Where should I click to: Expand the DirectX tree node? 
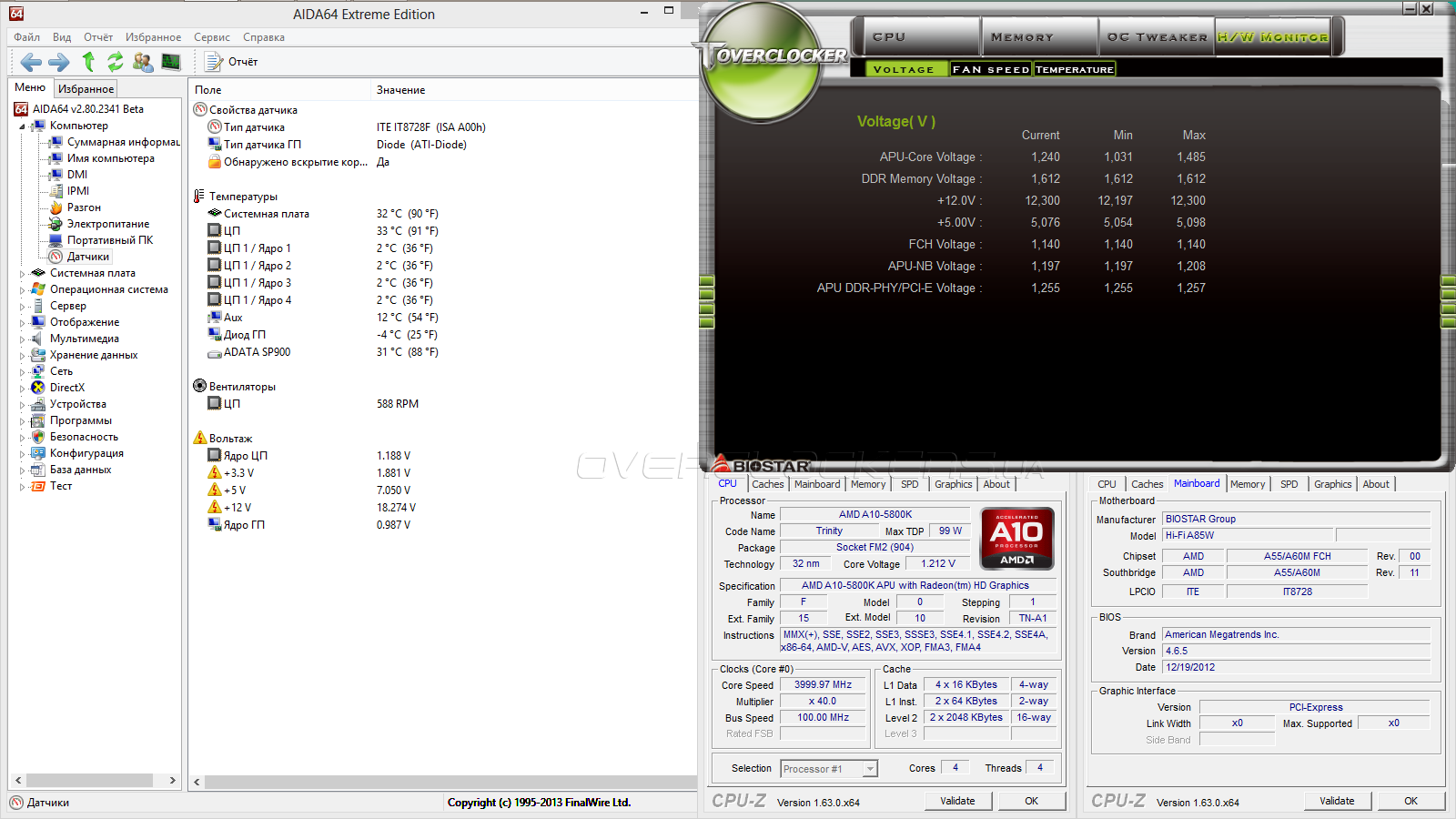tap(23, 388)
